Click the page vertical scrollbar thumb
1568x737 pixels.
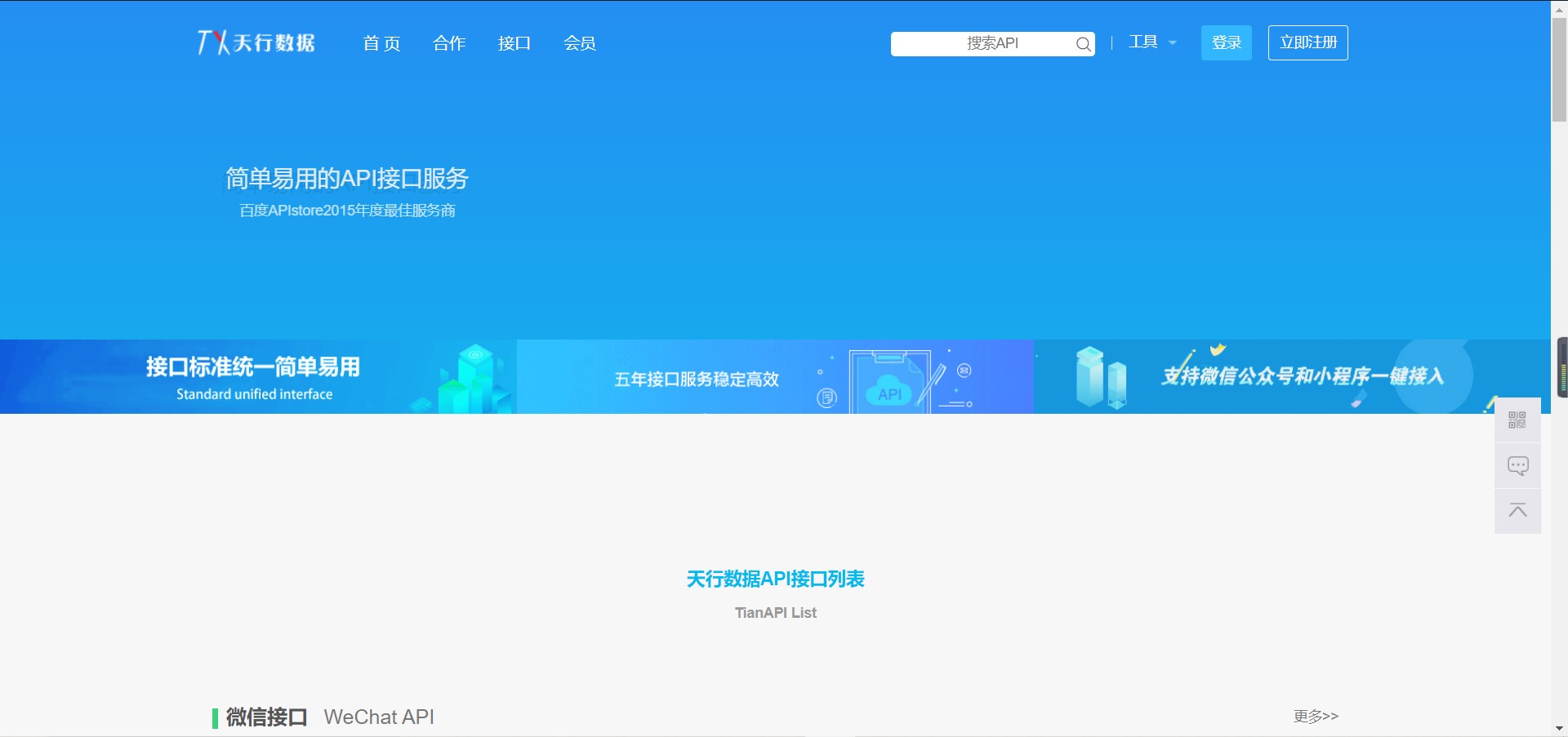1559,69
